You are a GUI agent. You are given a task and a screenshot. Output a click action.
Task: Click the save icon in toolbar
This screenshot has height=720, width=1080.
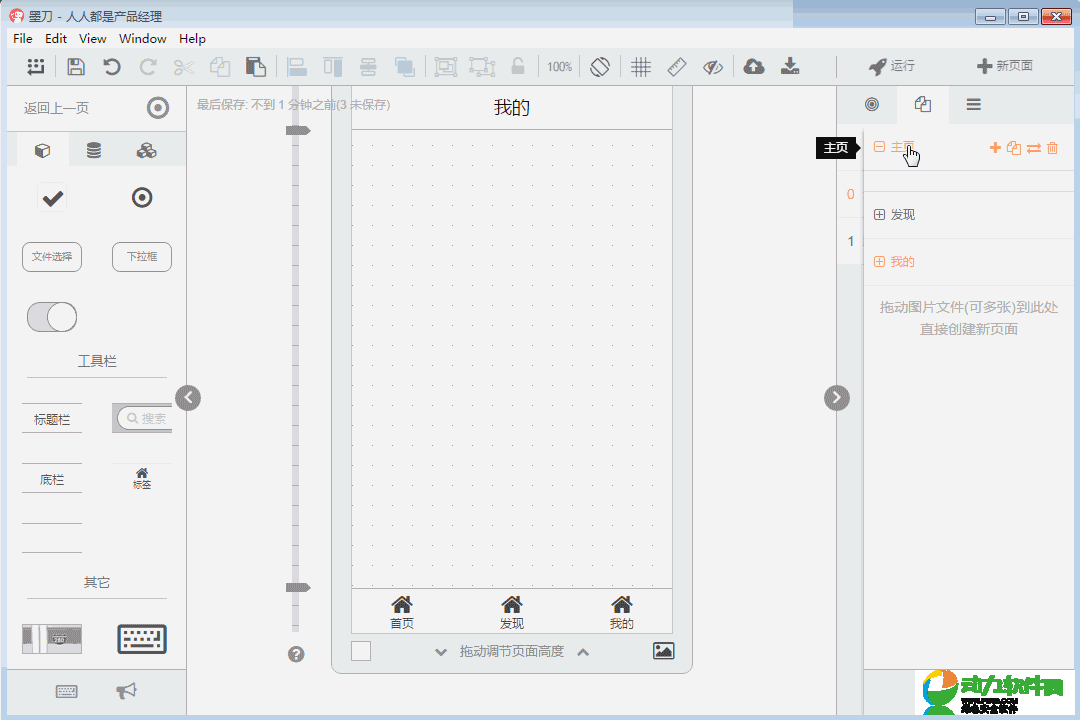point(76,66)
